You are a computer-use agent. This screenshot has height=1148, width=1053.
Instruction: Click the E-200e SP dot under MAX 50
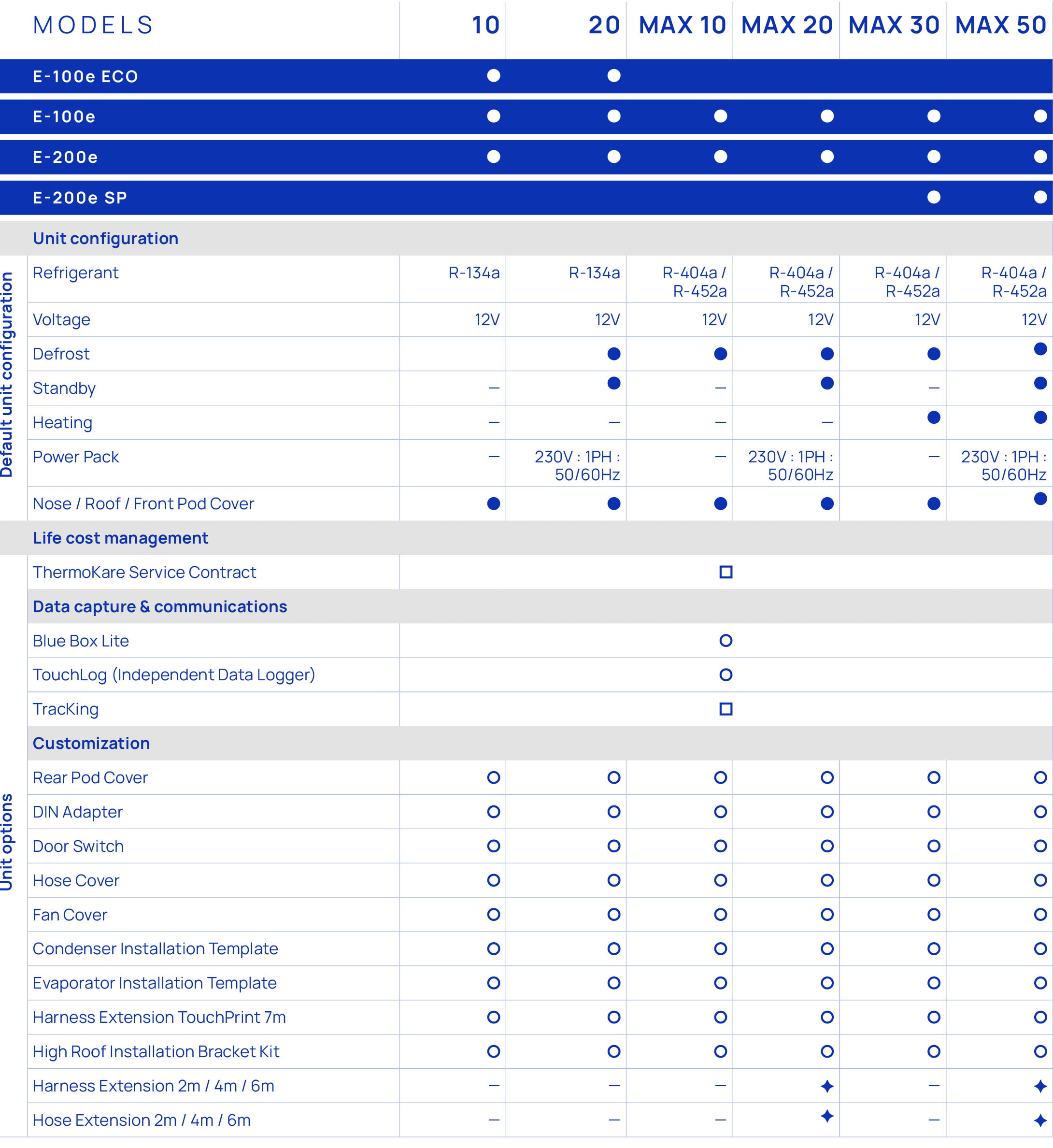(1040, 197)
